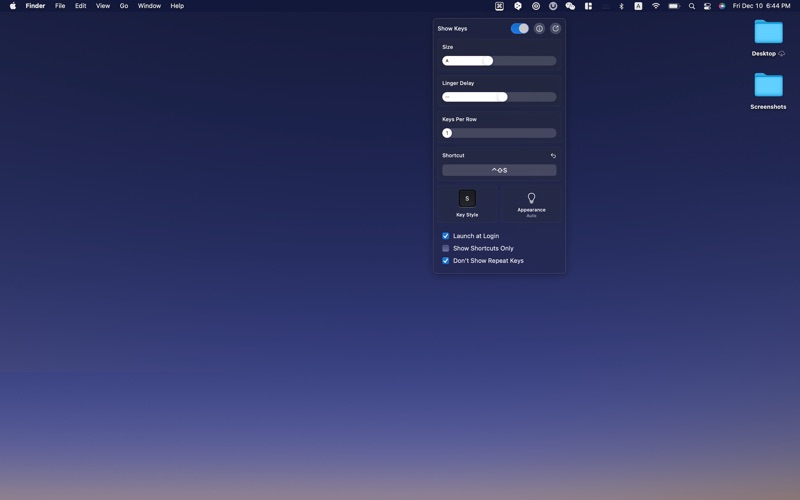The width and height of the screenshot is (800, 500).
Task: Open WeChat from the menu bar
Action: (570, 6)
